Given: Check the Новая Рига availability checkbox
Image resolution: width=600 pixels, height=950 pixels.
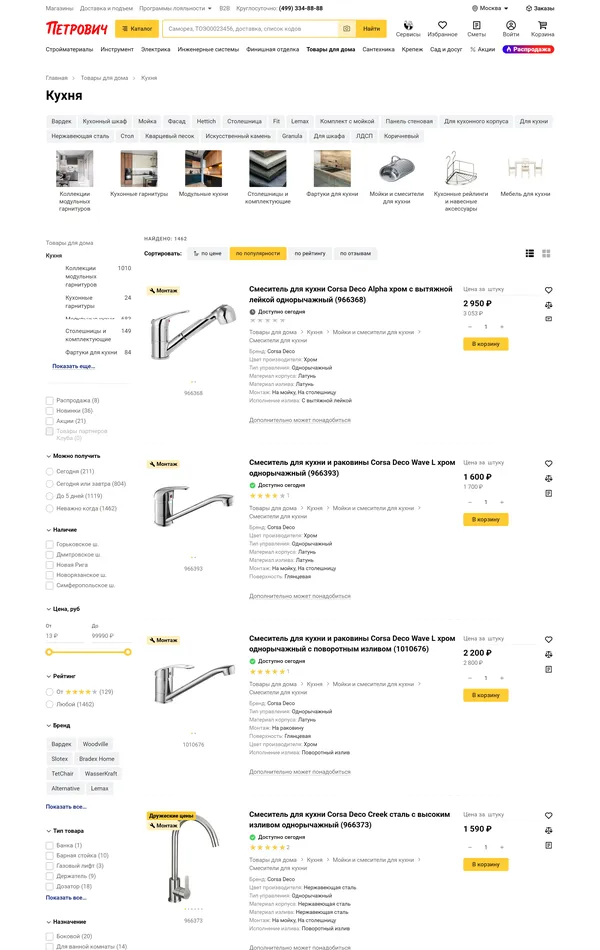Looking at the screenshot, I should coord(50,565).
